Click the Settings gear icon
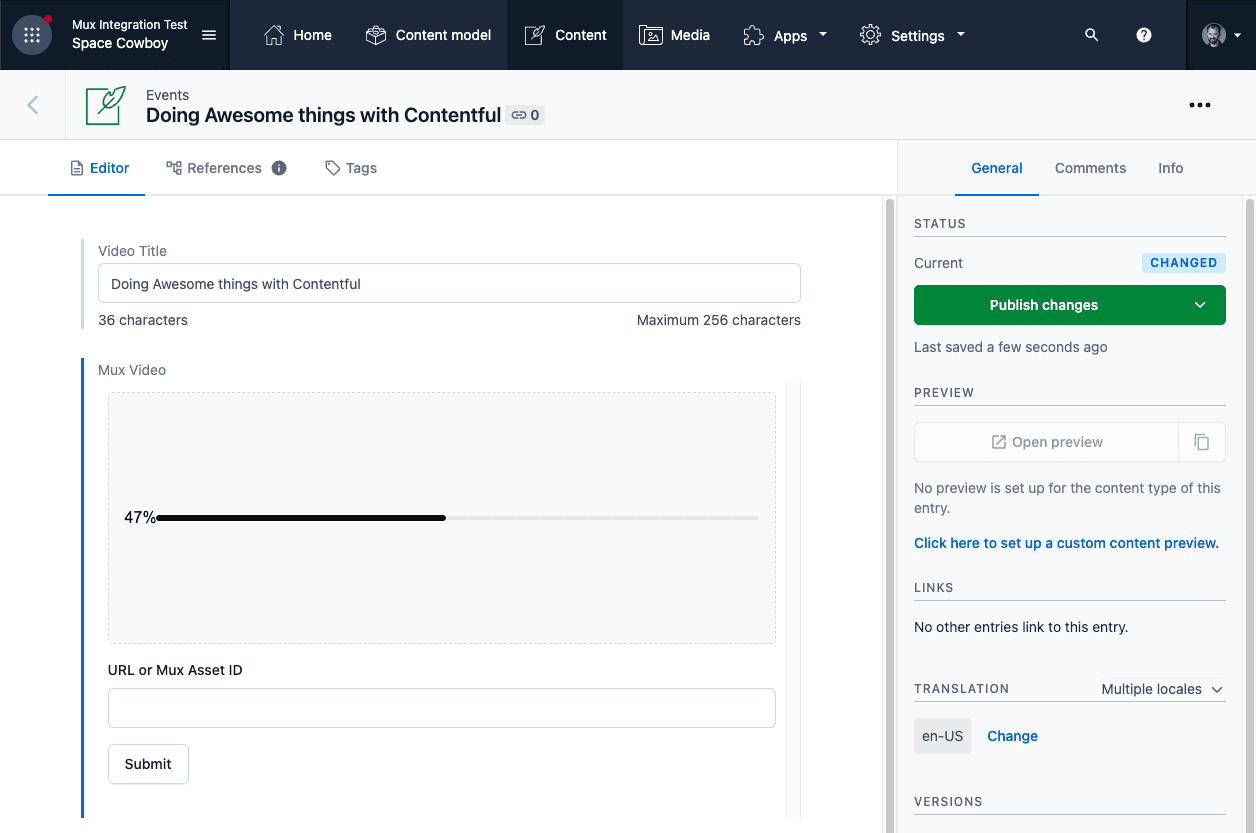The width and height of the screenshot is (1256, 833). (871, 35)
